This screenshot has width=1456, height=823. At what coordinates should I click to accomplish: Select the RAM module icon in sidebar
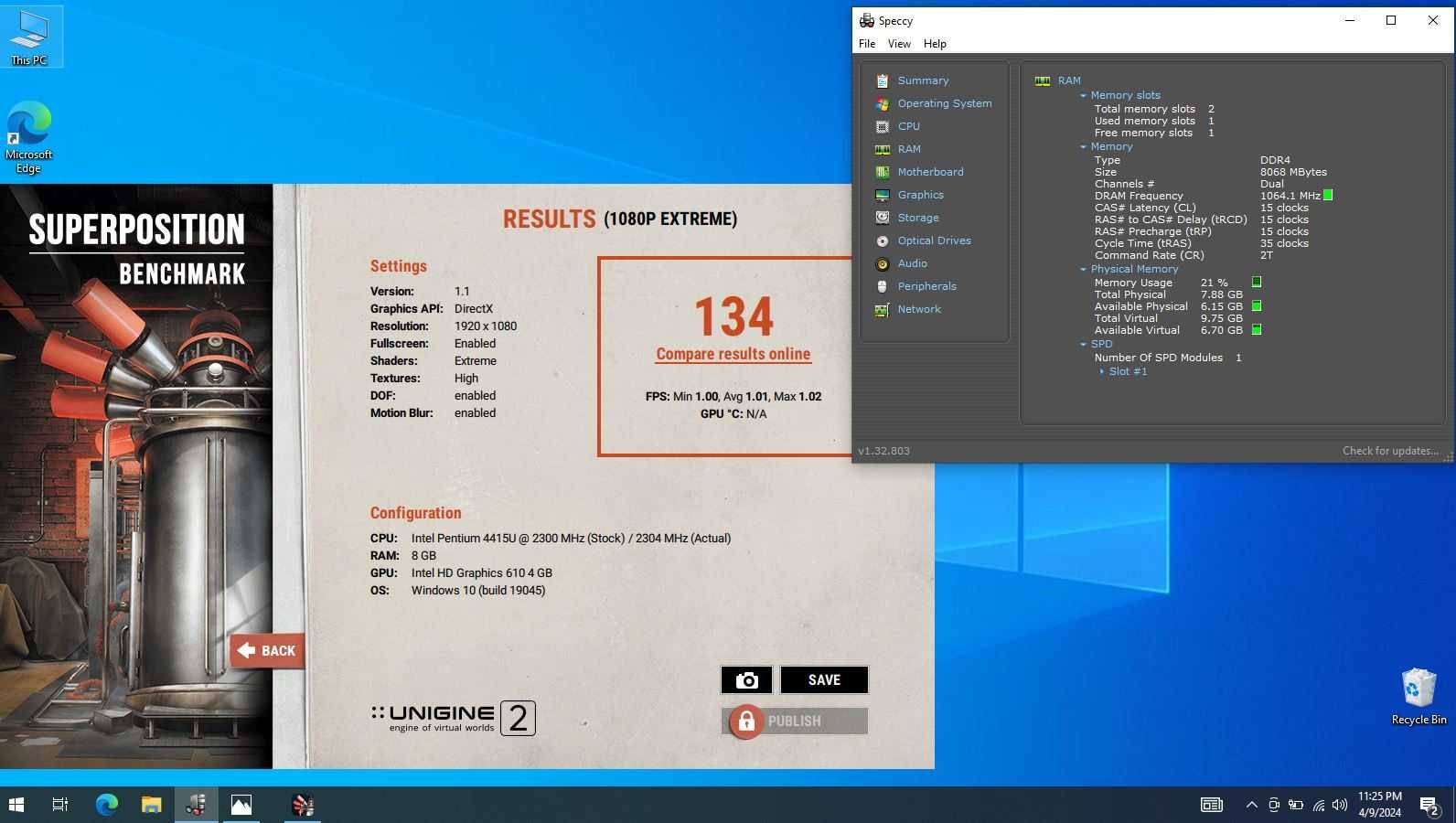click(882, 149)
